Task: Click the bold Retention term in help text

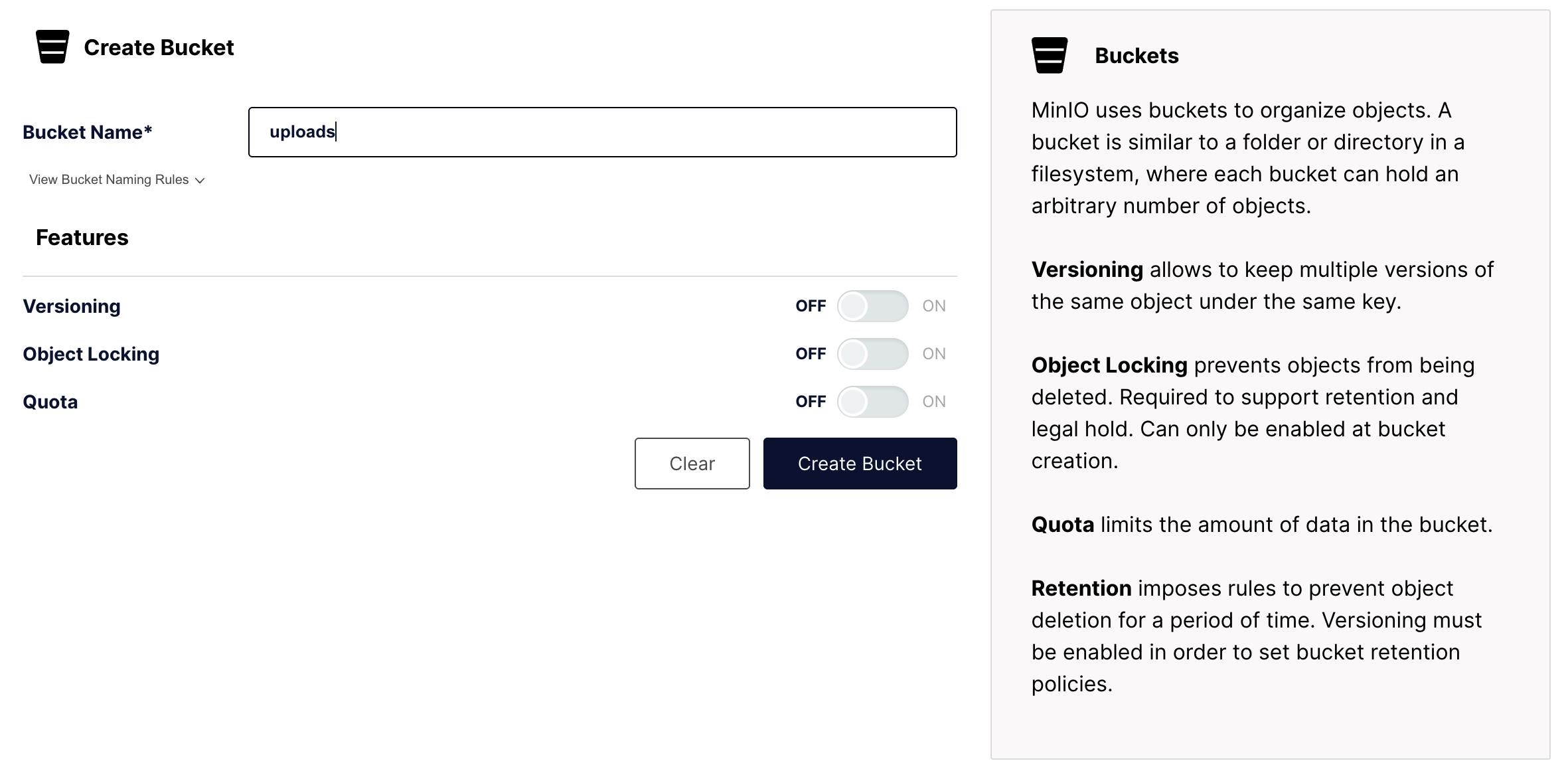Action: tap(1081, 588)
